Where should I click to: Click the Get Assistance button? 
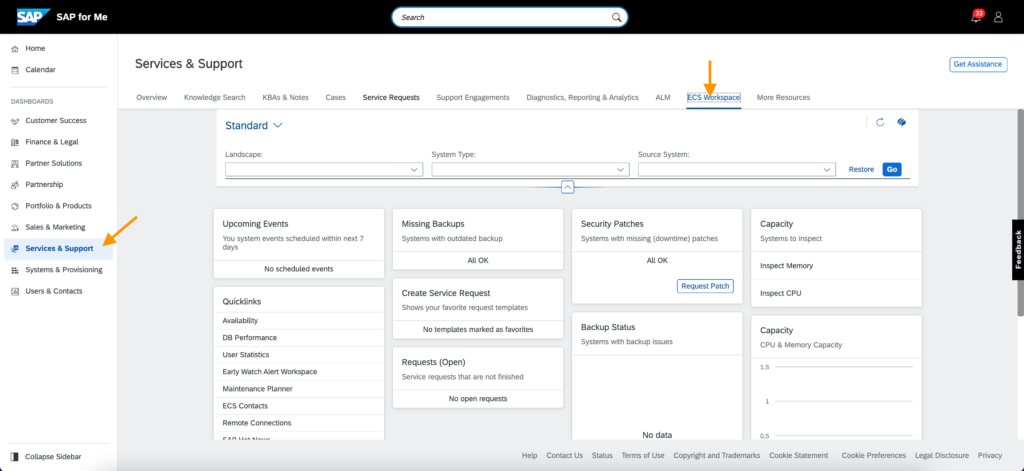click(x=978, y=64)
